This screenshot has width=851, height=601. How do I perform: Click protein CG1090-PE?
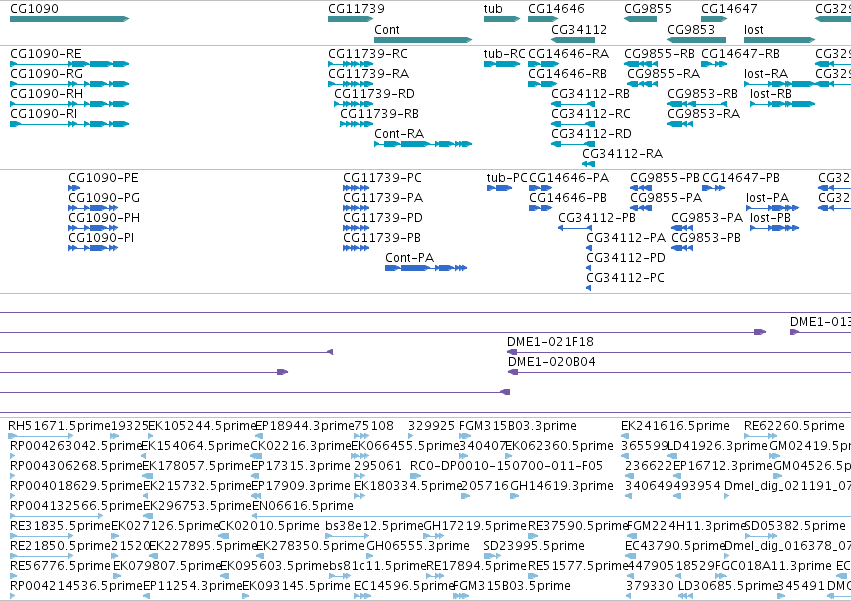(74, 188)
